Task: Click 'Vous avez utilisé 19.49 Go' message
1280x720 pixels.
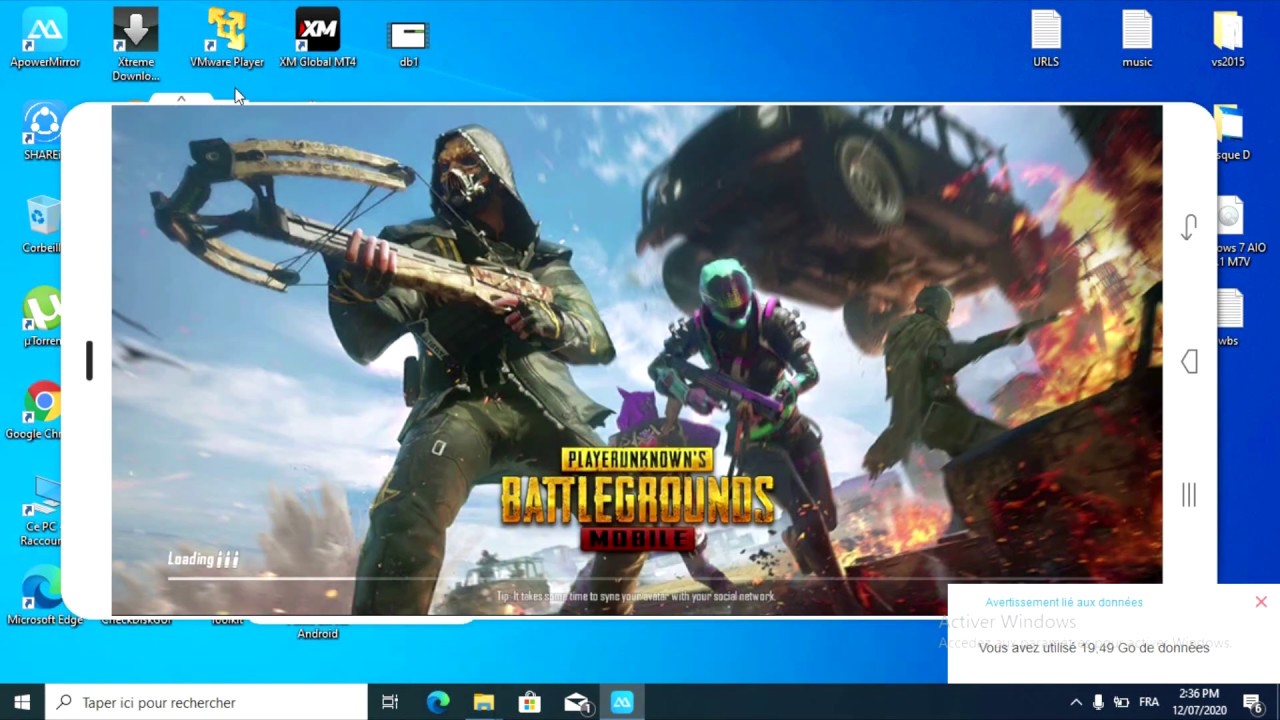Action: pos(1094,648)
